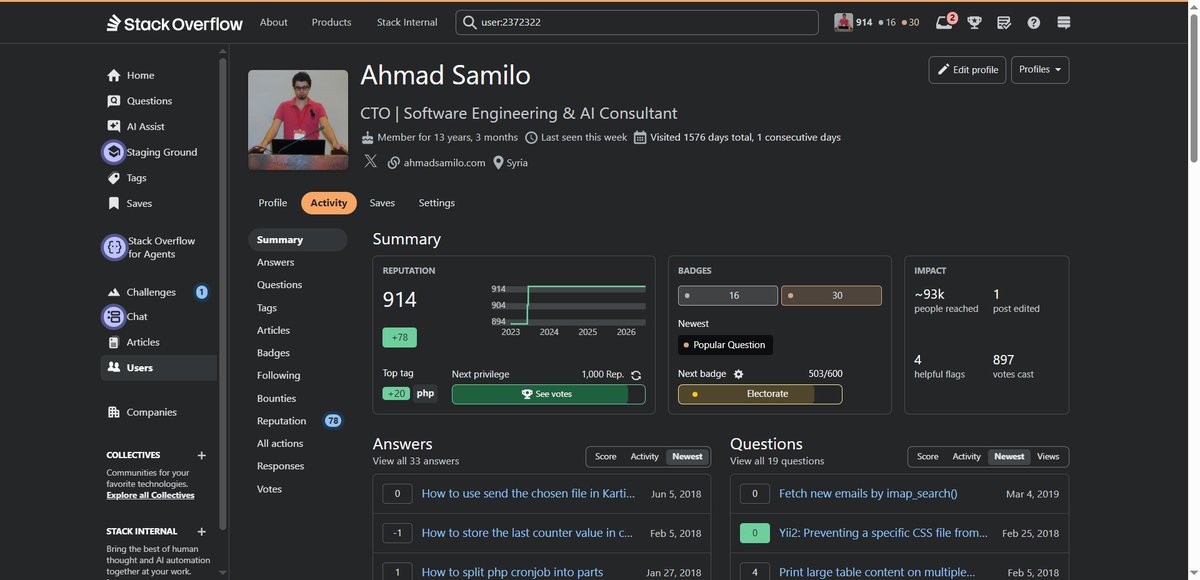Open answer How to split php cronjob
Screen dimensions: 1200x580
coord(512,572)
